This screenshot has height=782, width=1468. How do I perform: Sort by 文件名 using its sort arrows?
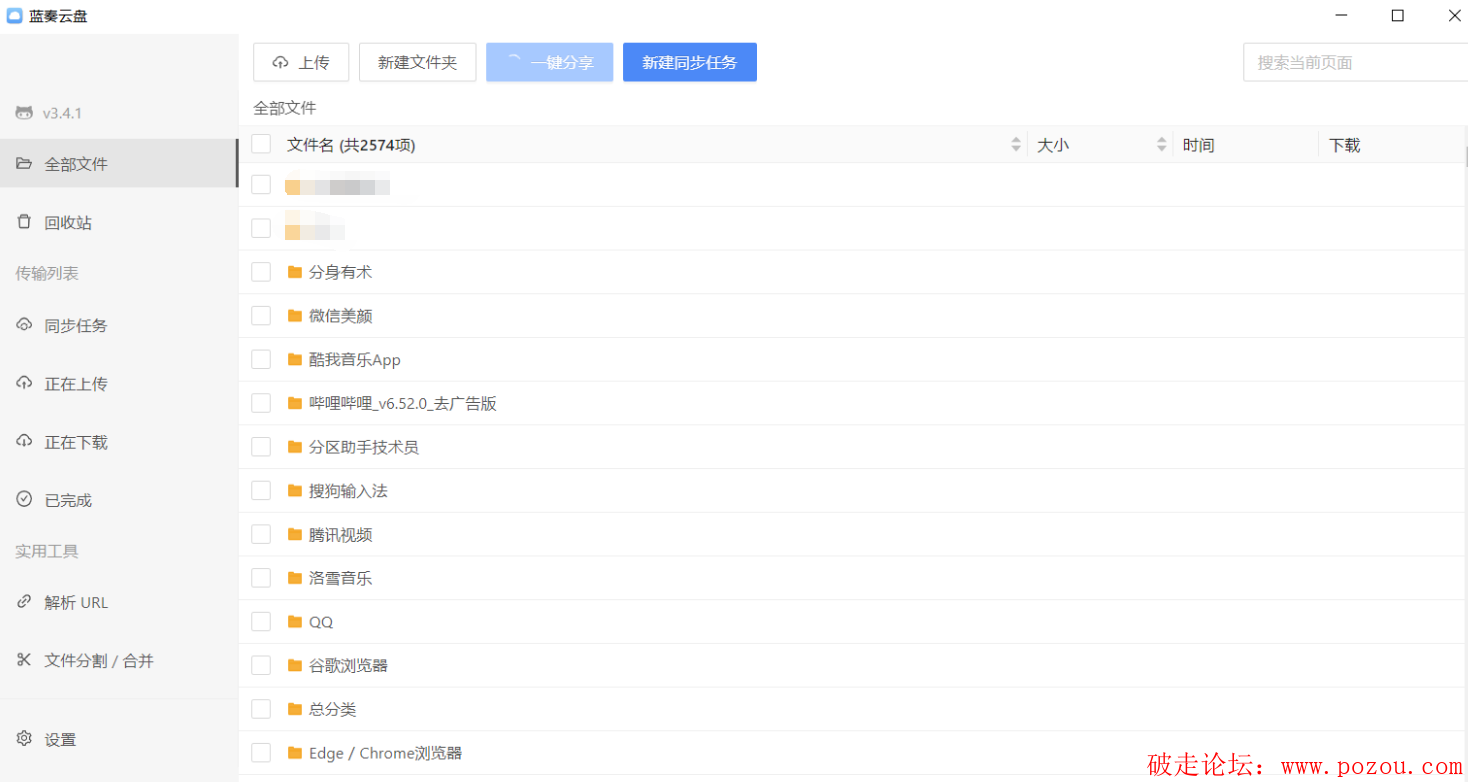(1016, 145)
